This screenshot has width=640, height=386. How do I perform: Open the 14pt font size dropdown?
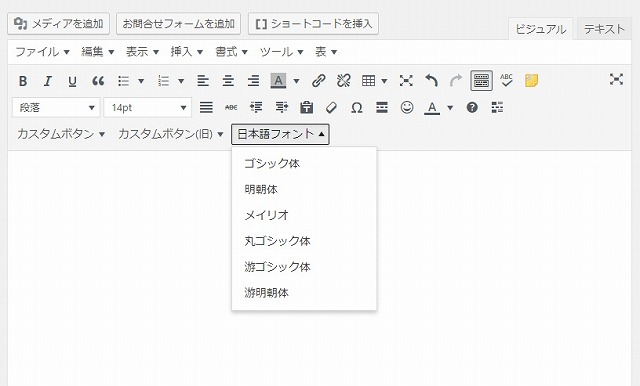(147, 108)
